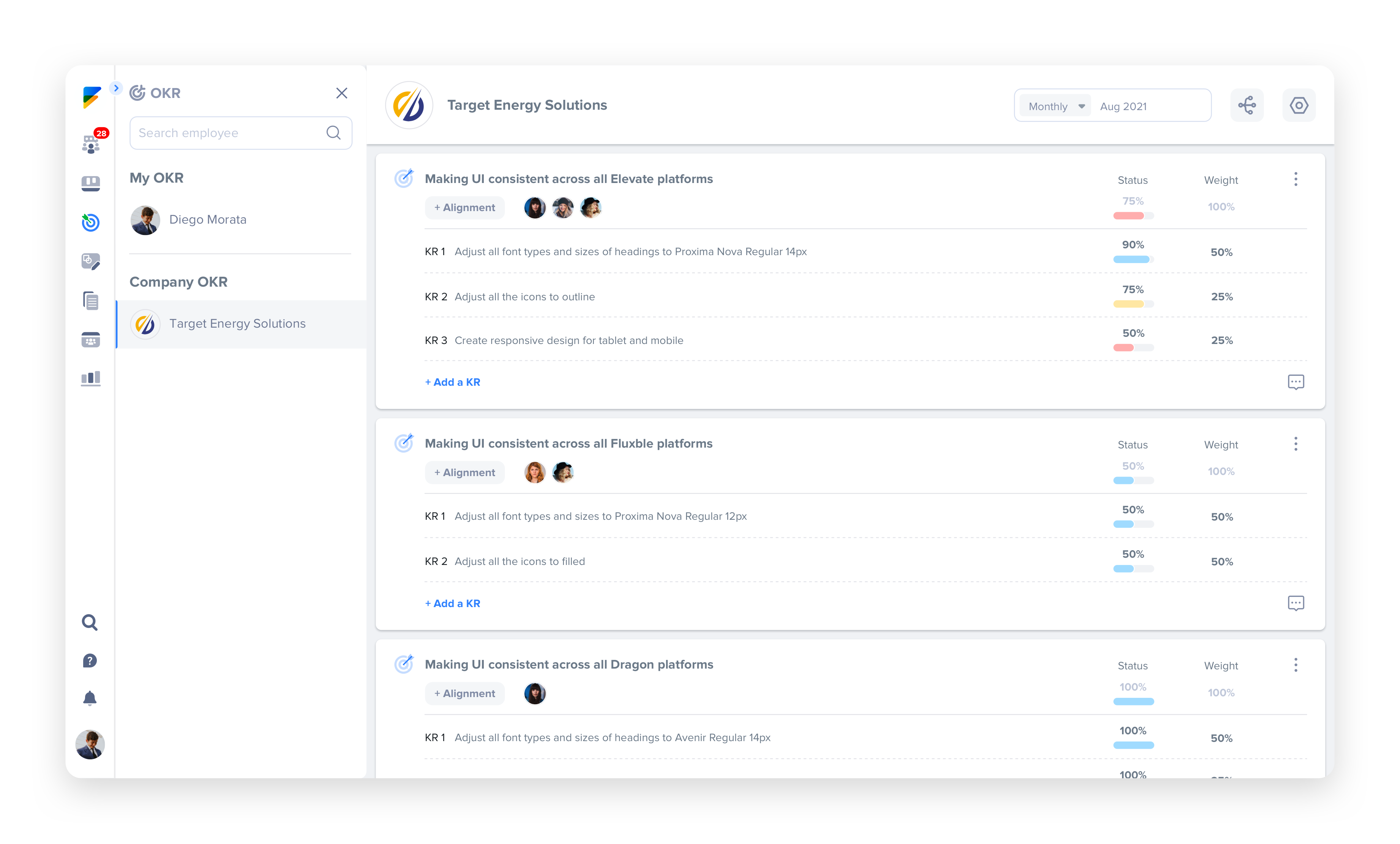1400x844 pixels.
Task: Click the Dragon platforms objective target icon
Action: click(x=404, y=664)
